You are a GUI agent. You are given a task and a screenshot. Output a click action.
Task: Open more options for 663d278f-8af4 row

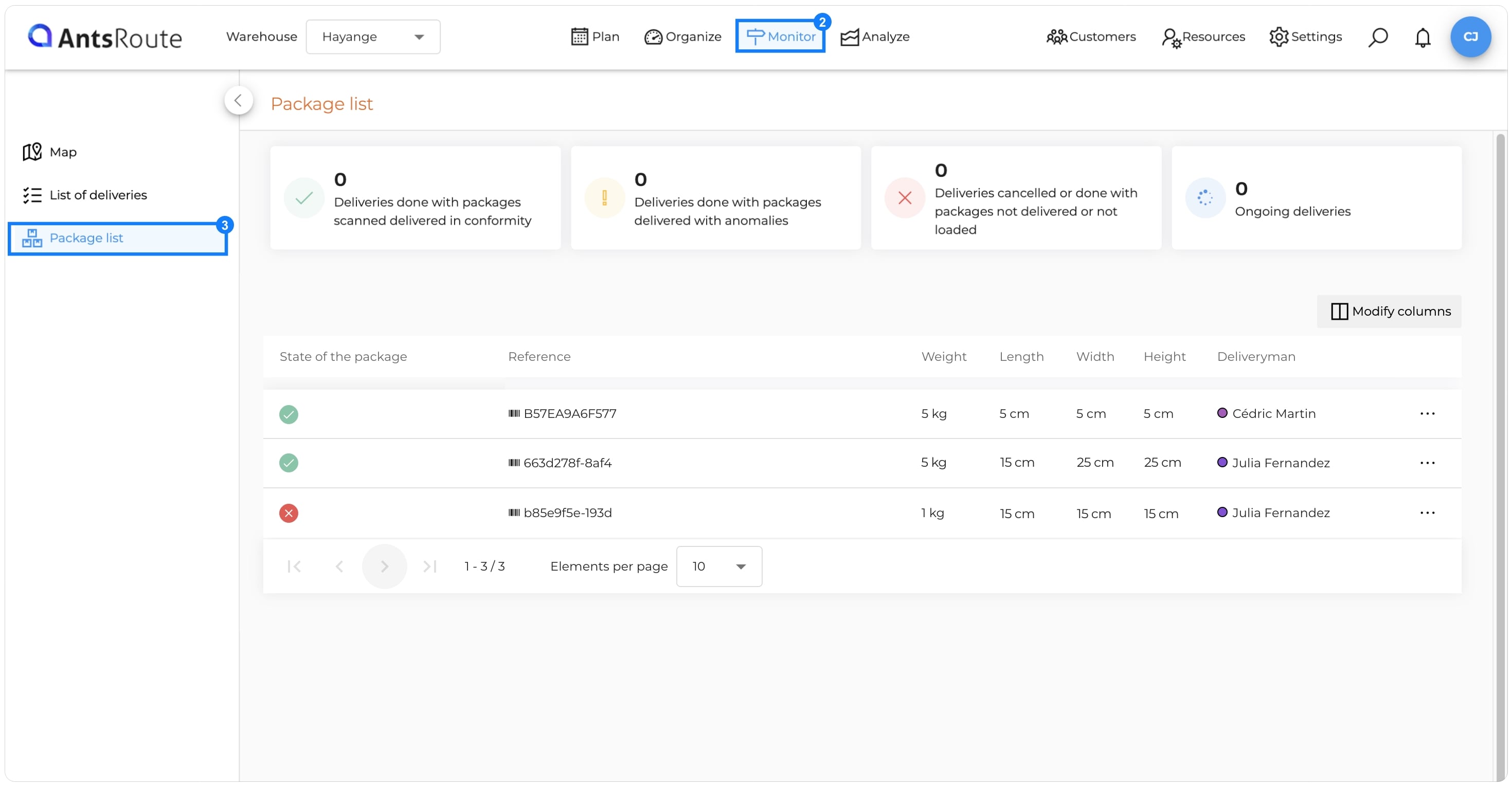tap(1428, 463)
